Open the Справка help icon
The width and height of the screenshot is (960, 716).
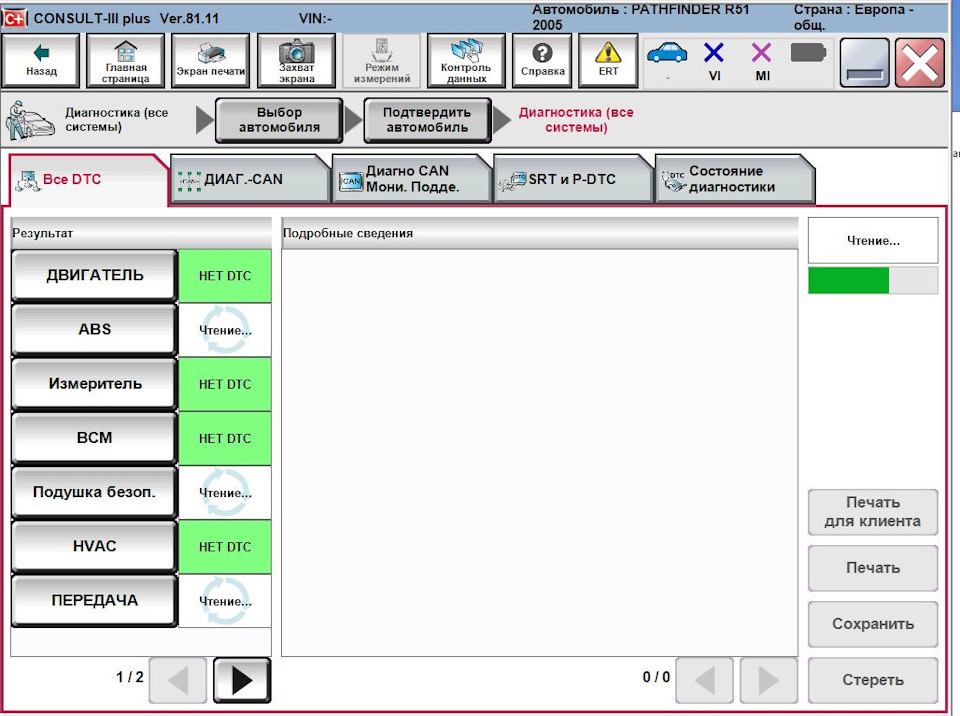tap(542, 53)
